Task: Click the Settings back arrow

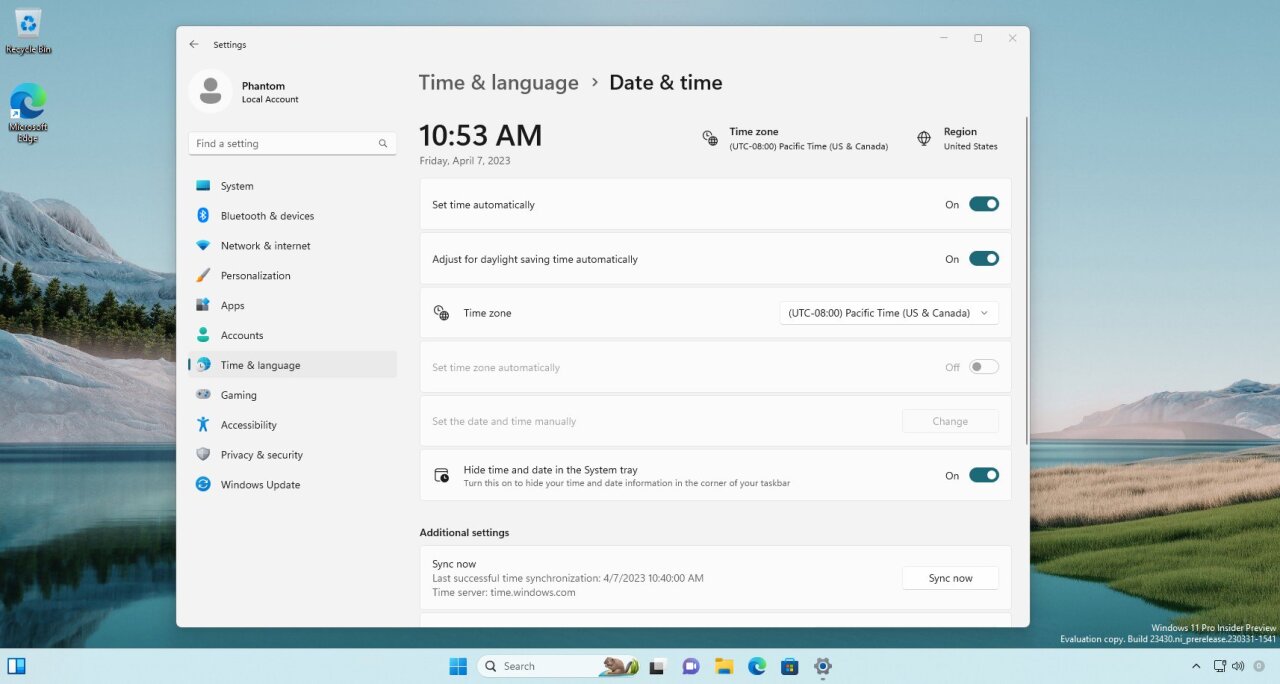Action: point(193,44)
